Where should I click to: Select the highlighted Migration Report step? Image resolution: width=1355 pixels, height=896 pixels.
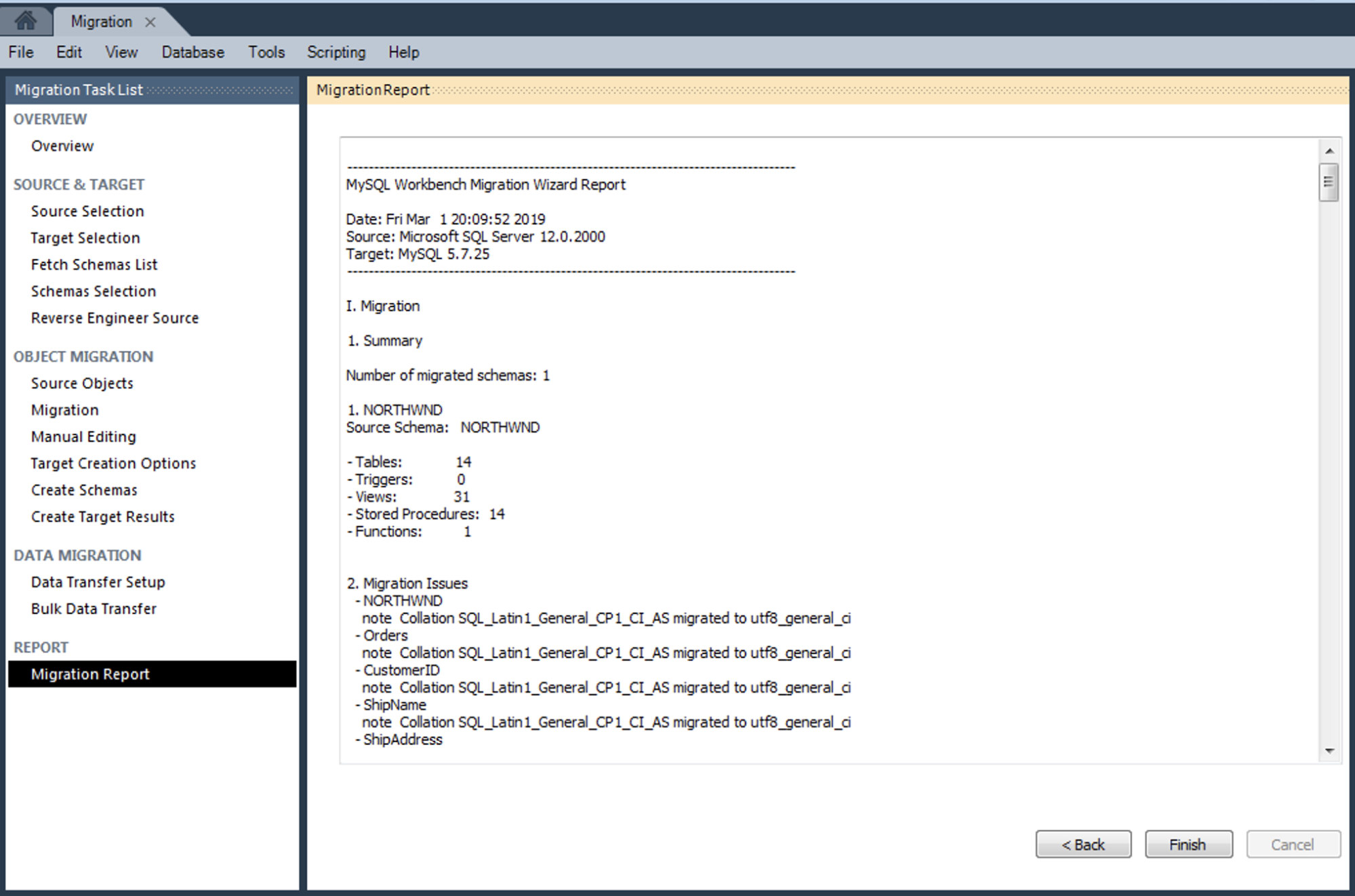(x=152, y=674)
